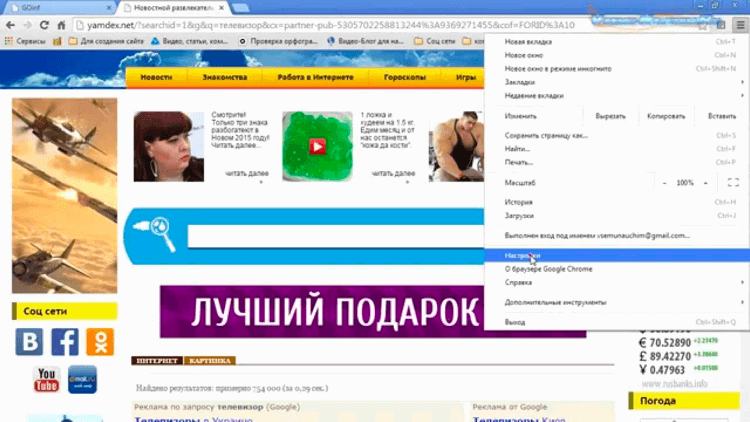Click the airplane side banner
Screen dimensions: 750x422
coord(65,196)
